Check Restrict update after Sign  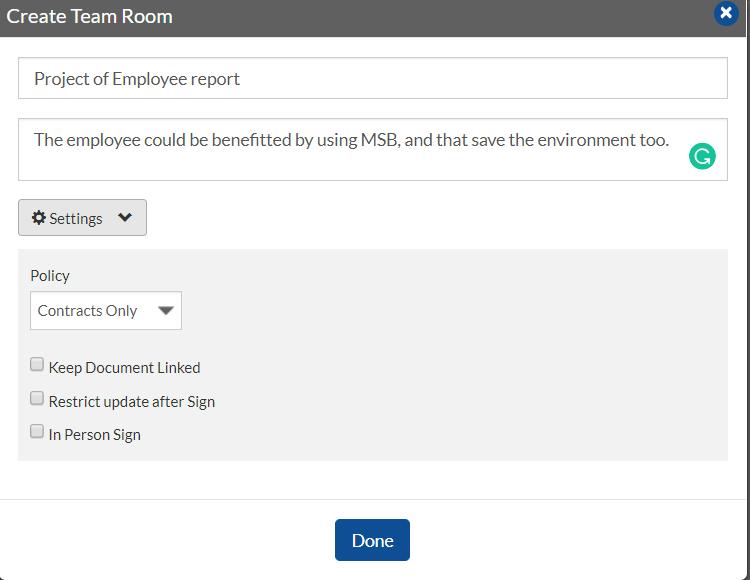(x=37, y=398)
